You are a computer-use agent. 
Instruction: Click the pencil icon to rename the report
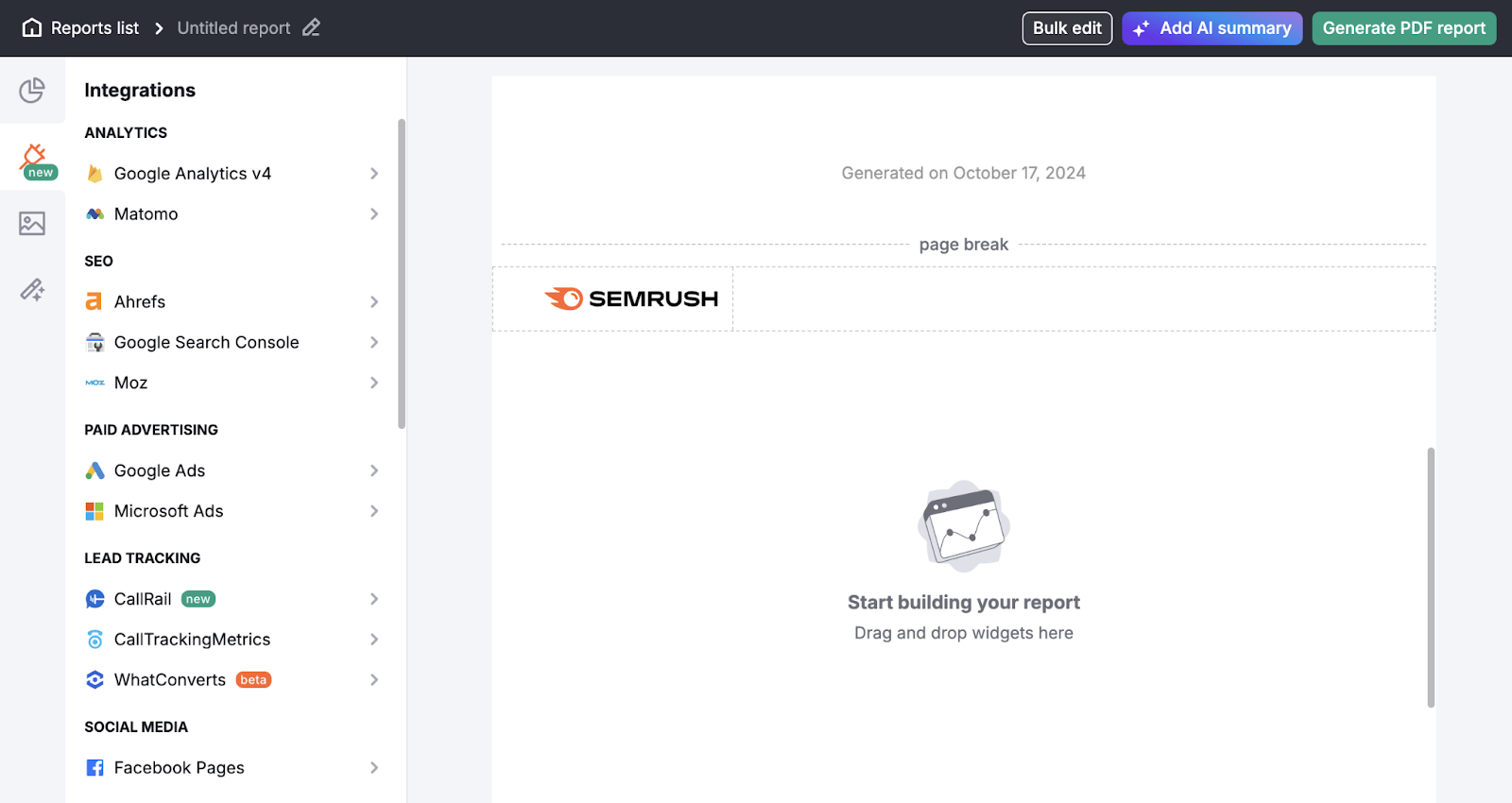click(312, 27)
